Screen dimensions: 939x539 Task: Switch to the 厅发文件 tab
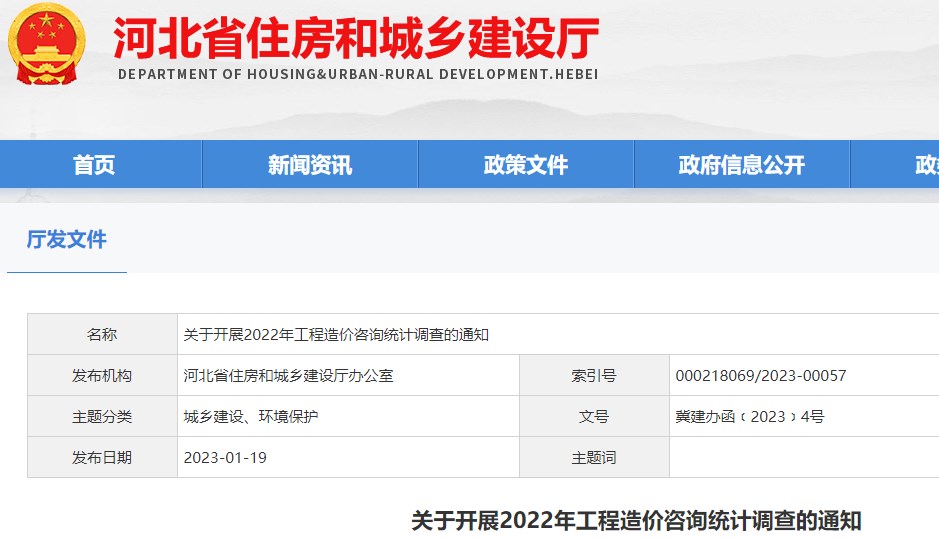point(67,240)
